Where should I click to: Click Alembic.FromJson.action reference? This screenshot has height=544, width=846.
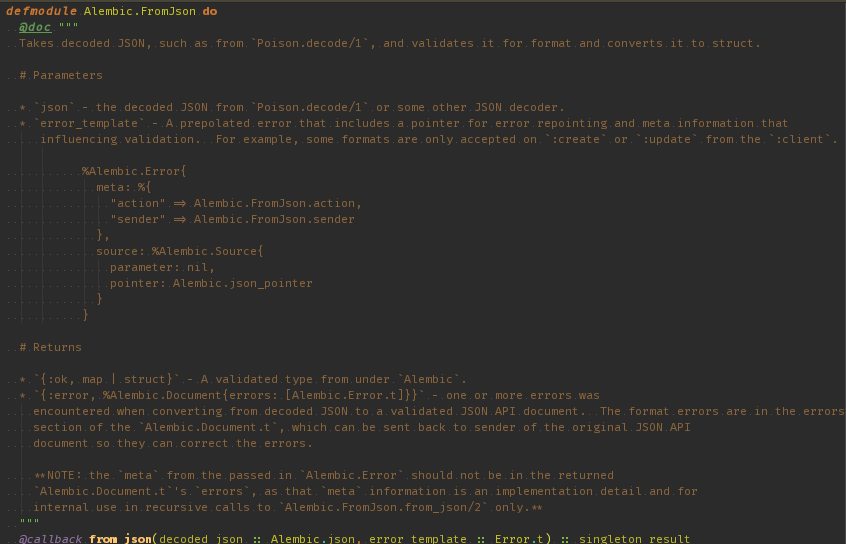274,203
